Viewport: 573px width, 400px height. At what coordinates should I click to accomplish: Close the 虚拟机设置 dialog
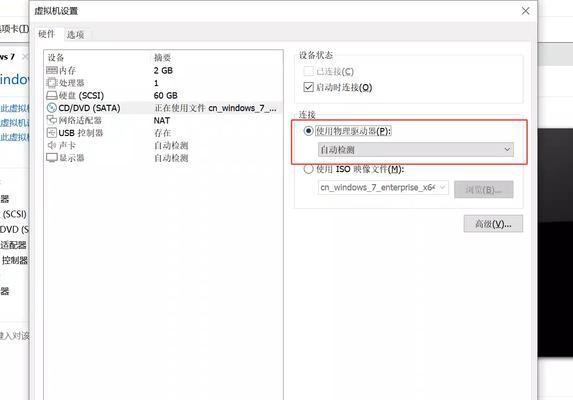click(525, 11)
